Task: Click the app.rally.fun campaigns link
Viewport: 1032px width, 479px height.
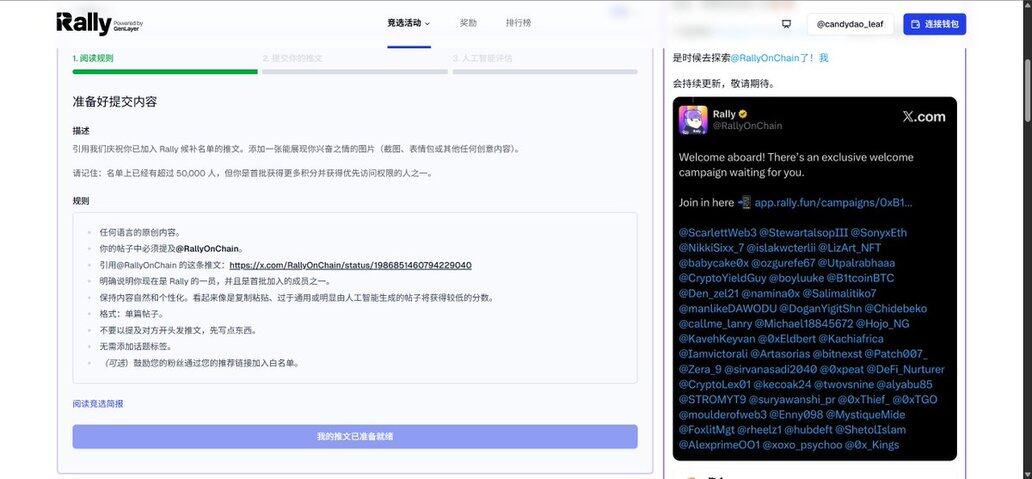Action: (833, 202)
